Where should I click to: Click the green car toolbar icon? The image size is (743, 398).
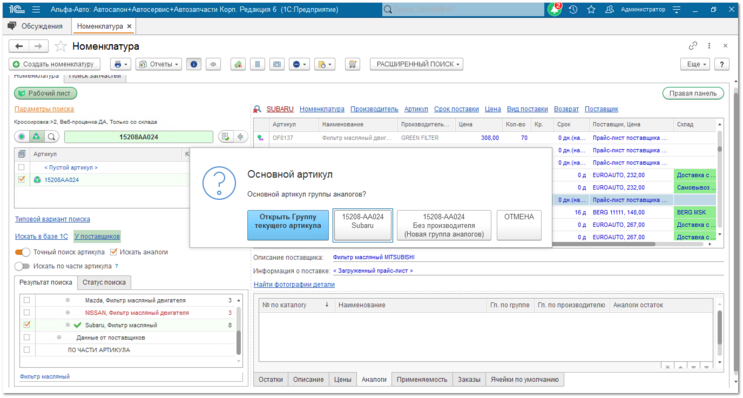click(x=238, y=64)
